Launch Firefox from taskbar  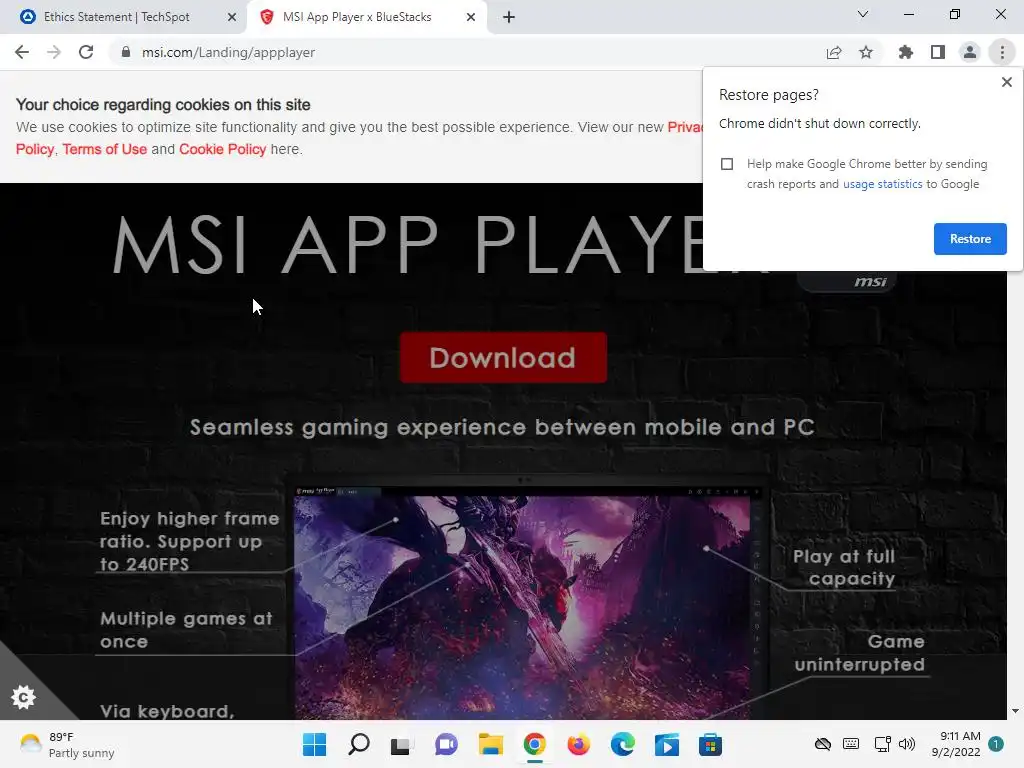[x=579, y=745]
